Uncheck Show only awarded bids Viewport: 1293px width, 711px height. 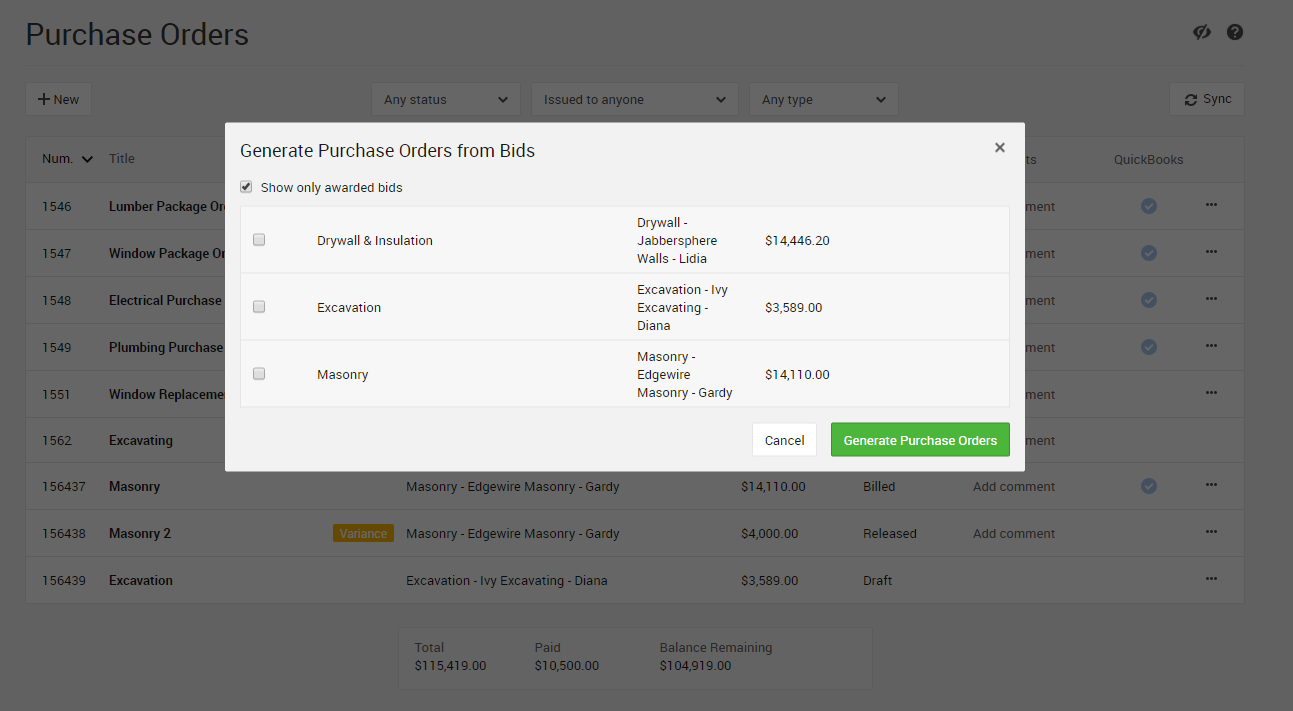(x=246, y=187)
